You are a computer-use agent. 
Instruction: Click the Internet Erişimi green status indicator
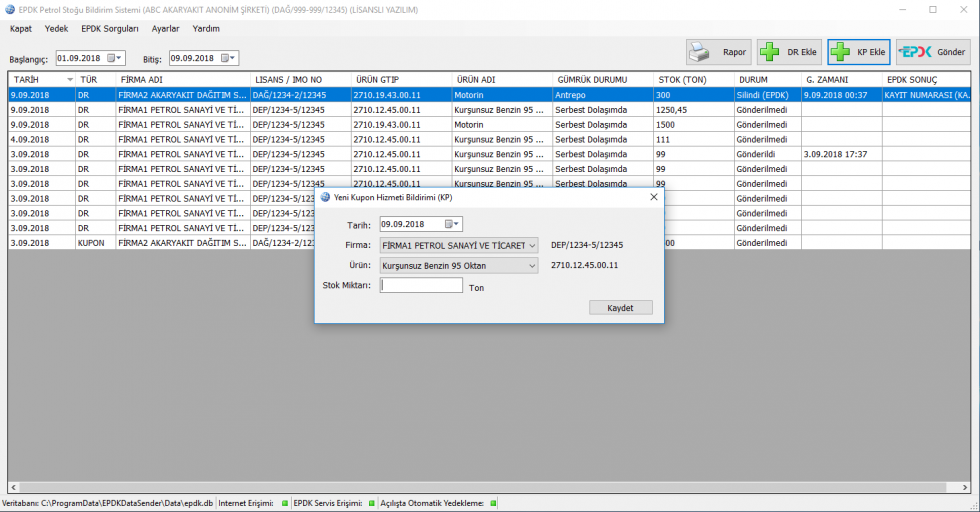tap(284, 503)
